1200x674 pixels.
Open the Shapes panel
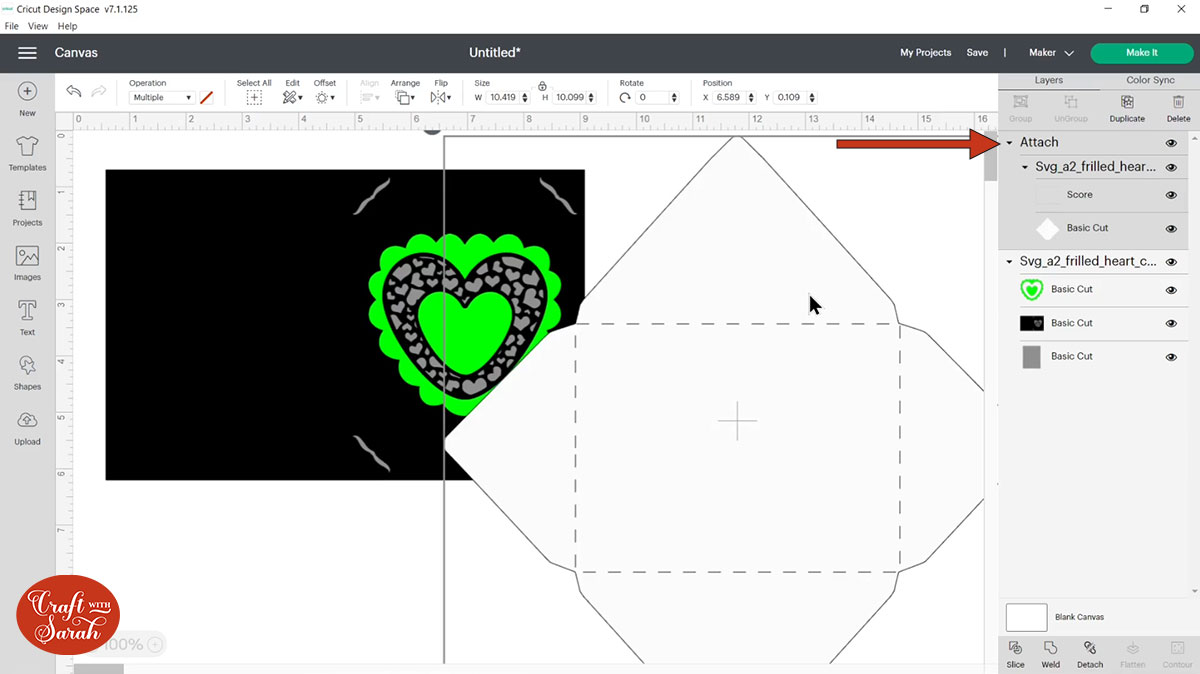[x=27, y=373]
